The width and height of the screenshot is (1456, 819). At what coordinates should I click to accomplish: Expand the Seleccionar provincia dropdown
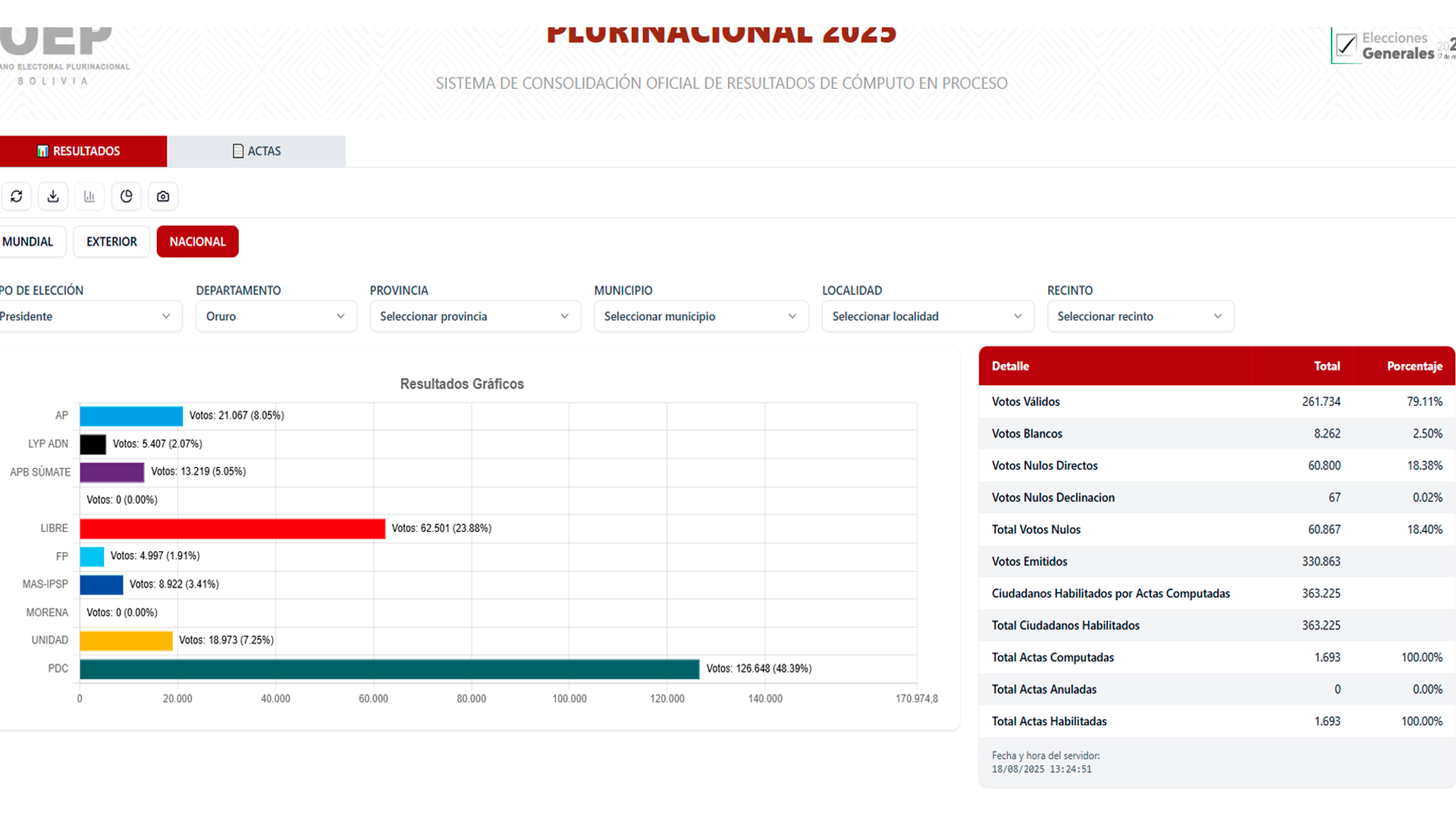475,316
